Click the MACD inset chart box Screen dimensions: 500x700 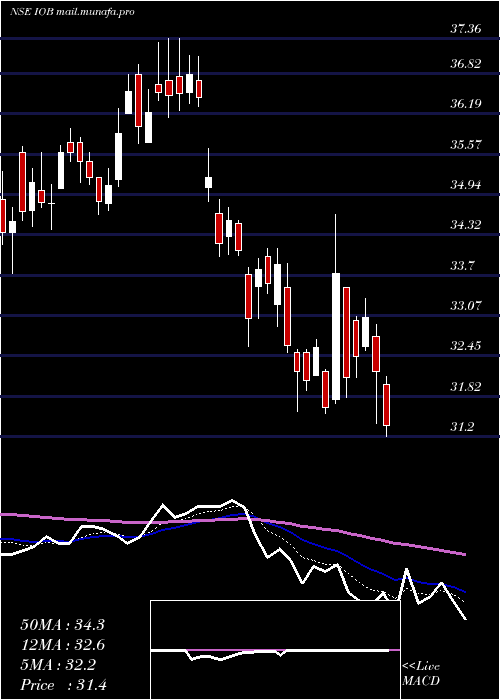275,650
